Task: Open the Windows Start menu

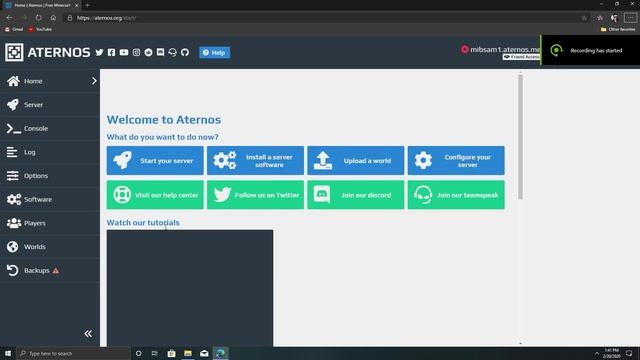Action: click(x=8, y=353)
